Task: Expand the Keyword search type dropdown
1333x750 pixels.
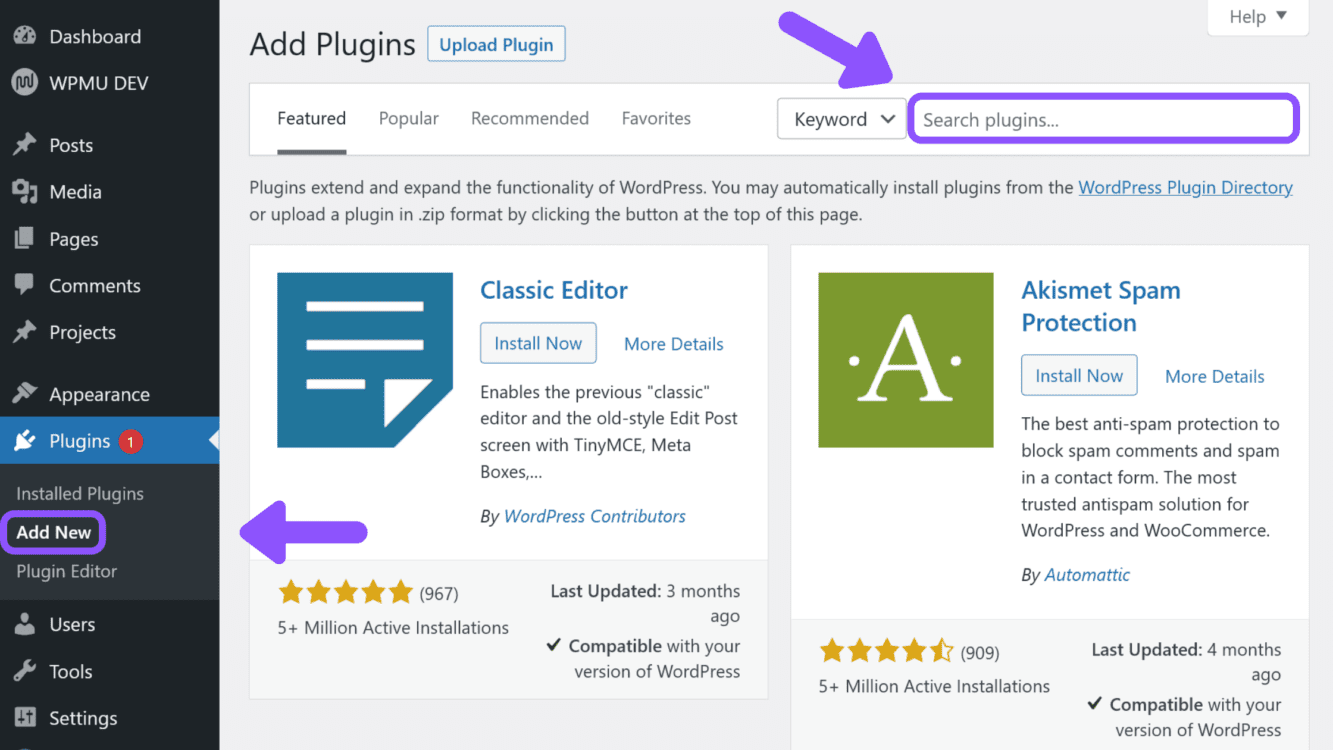Action: (x=842, y=119)
